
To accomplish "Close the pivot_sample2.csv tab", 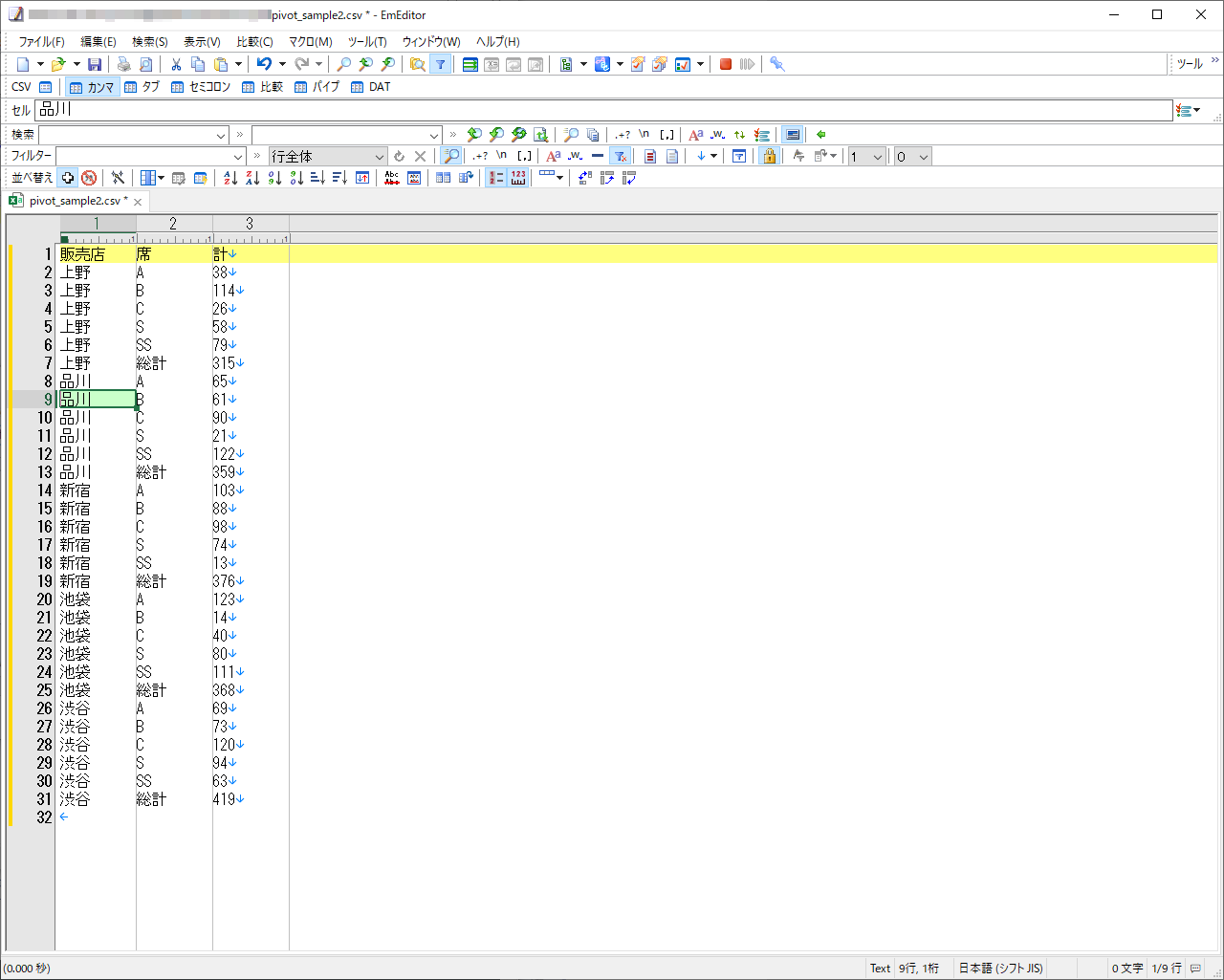I will [x=138, y=202].
